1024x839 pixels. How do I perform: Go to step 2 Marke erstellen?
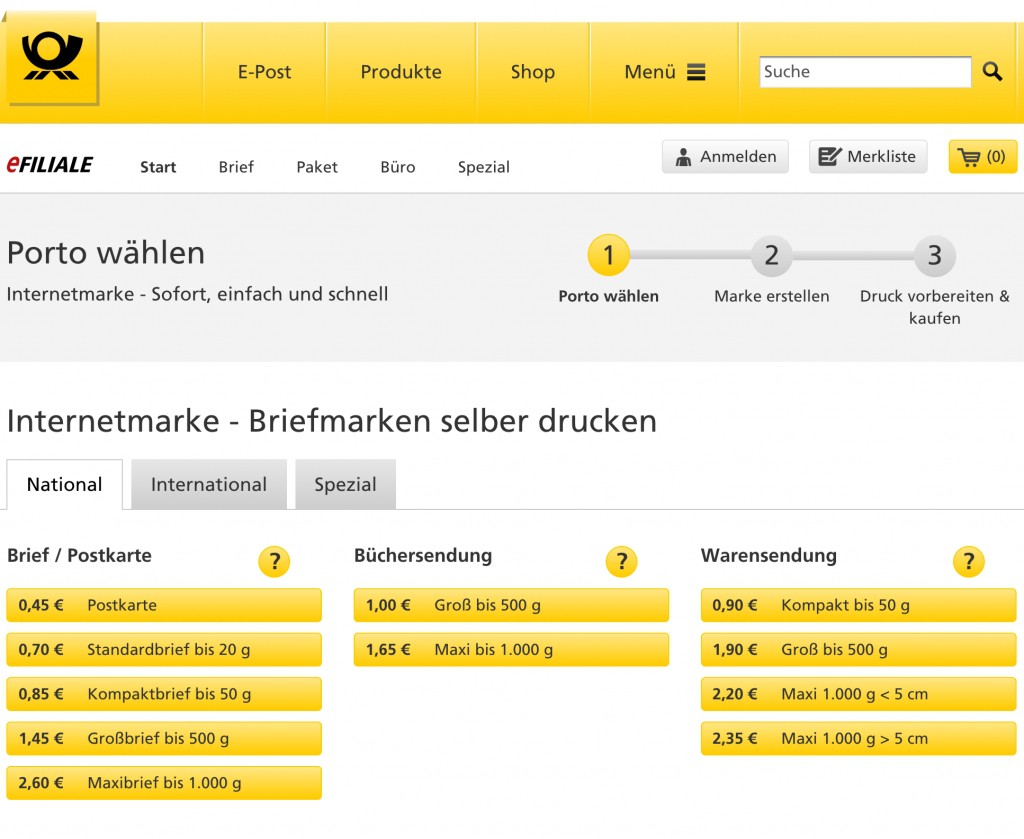(x=771, y=257)
